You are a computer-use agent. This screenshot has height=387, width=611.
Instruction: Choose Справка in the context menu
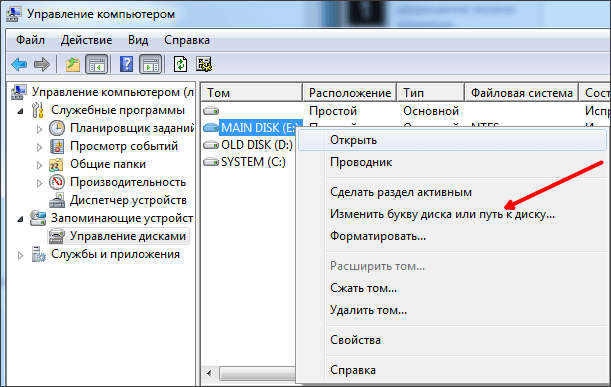click(452, 370)
